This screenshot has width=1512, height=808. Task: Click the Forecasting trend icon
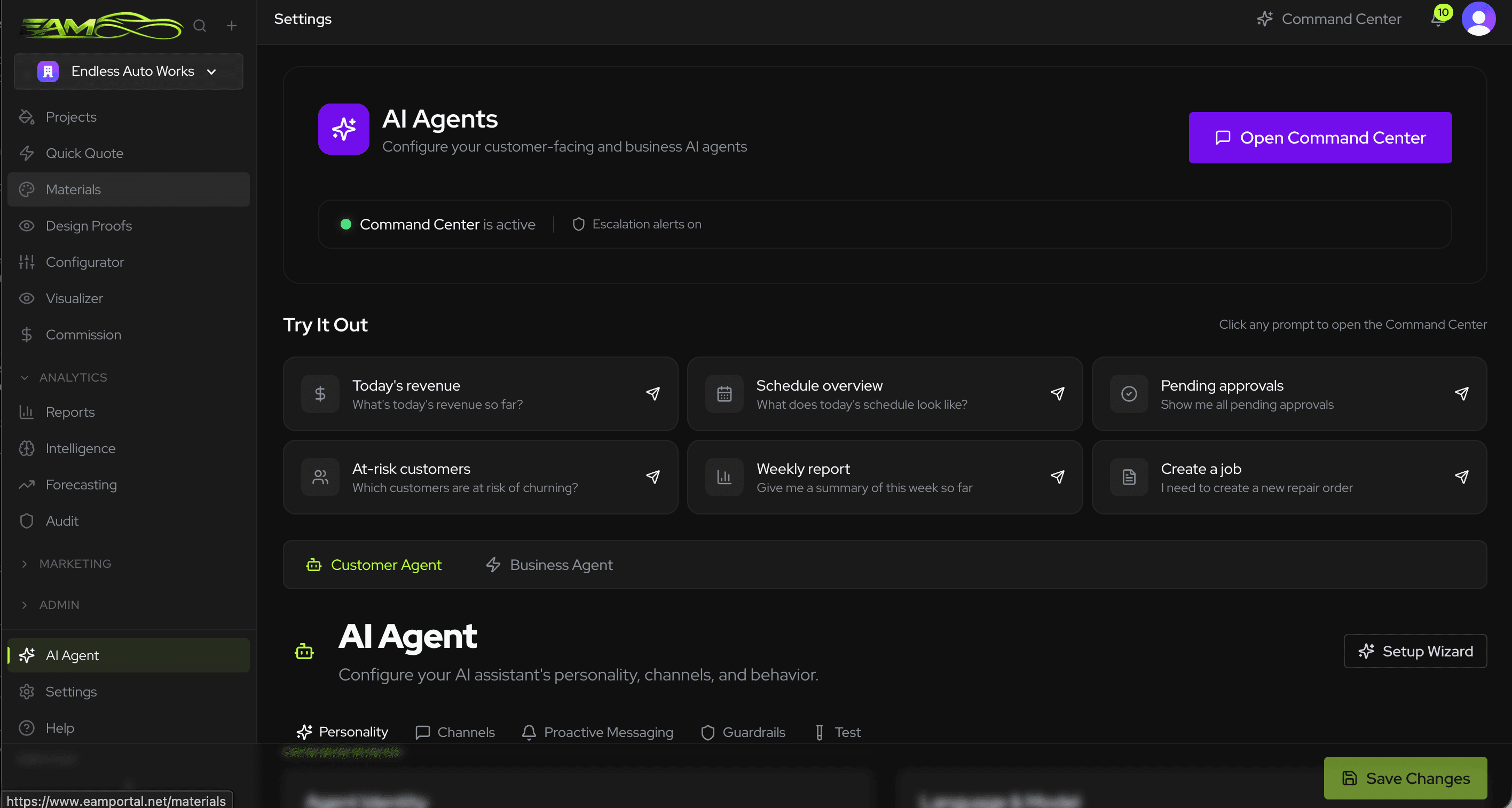click(26, 485)
